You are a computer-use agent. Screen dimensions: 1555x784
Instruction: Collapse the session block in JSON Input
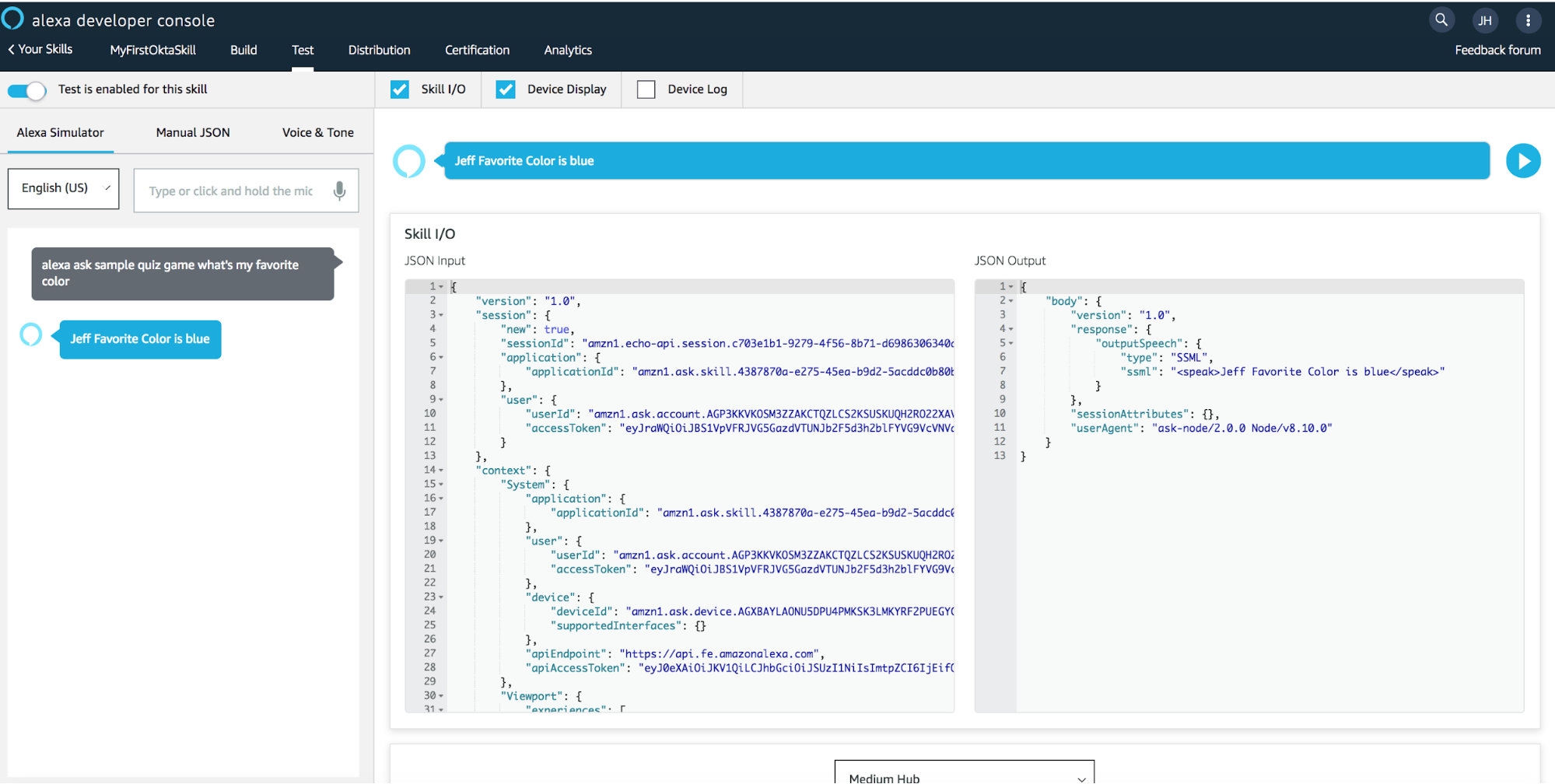pyautogui.click(x=441, y=315)
